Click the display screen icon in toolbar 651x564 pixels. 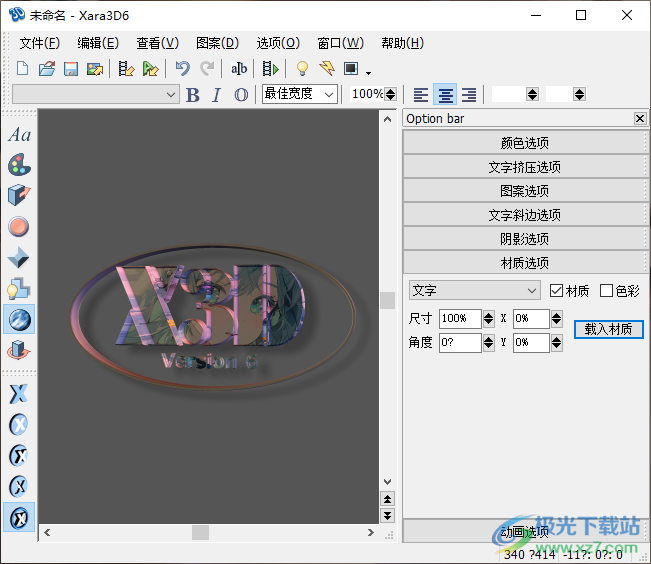351,69
